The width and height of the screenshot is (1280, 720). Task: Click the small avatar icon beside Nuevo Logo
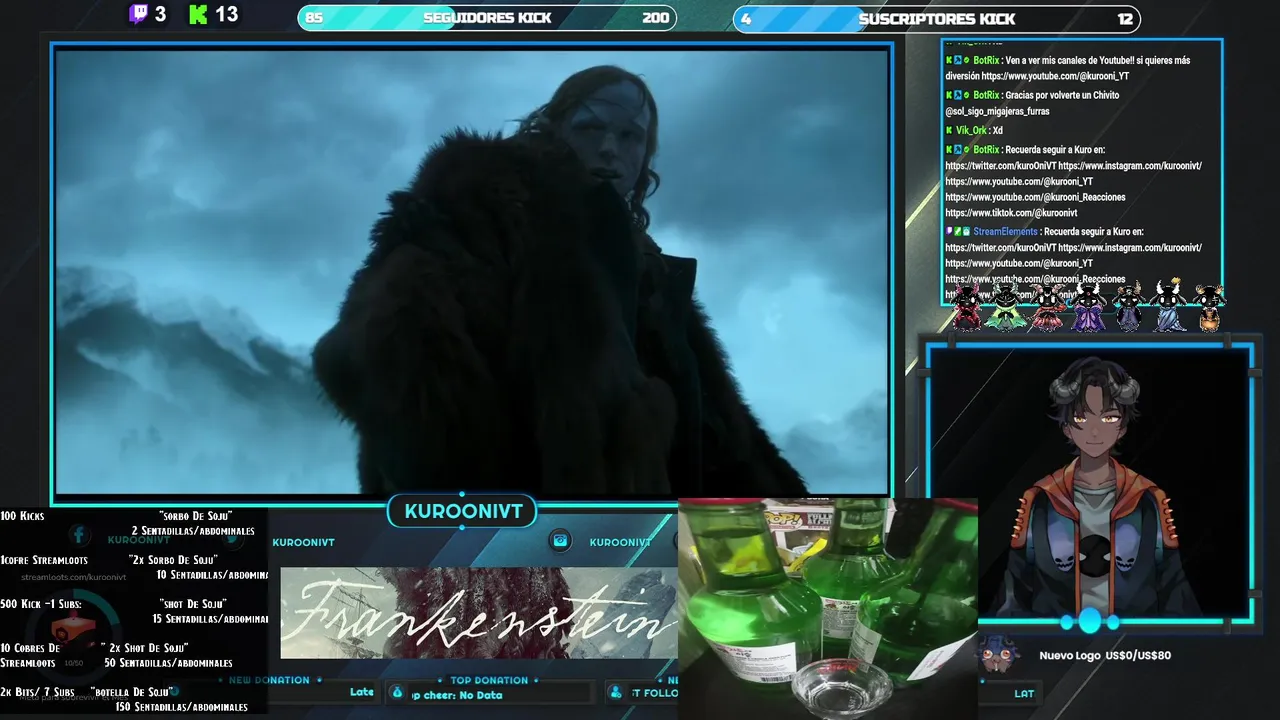pos(998,655)
